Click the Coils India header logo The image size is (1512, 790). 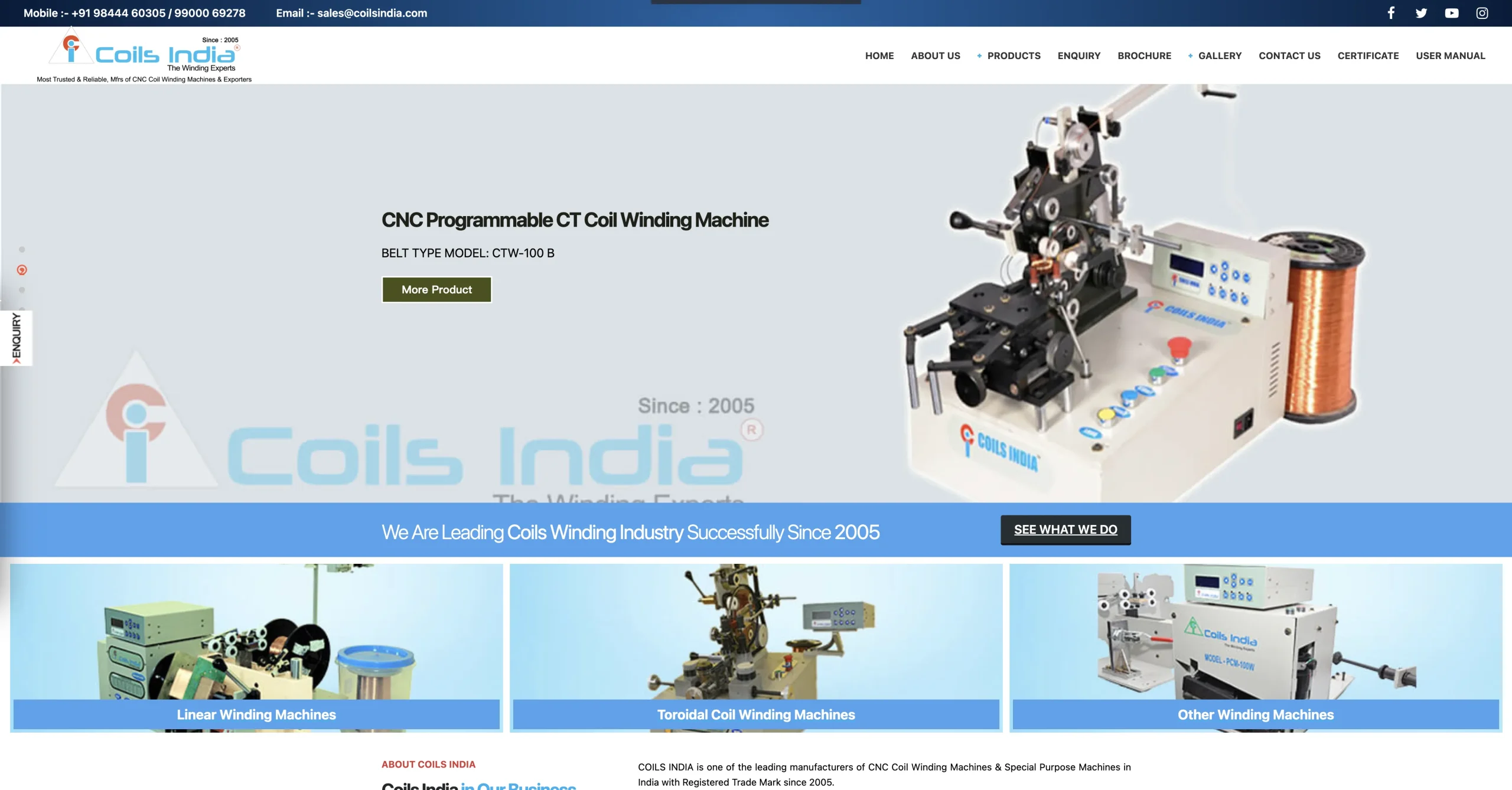tap(144, 56)
